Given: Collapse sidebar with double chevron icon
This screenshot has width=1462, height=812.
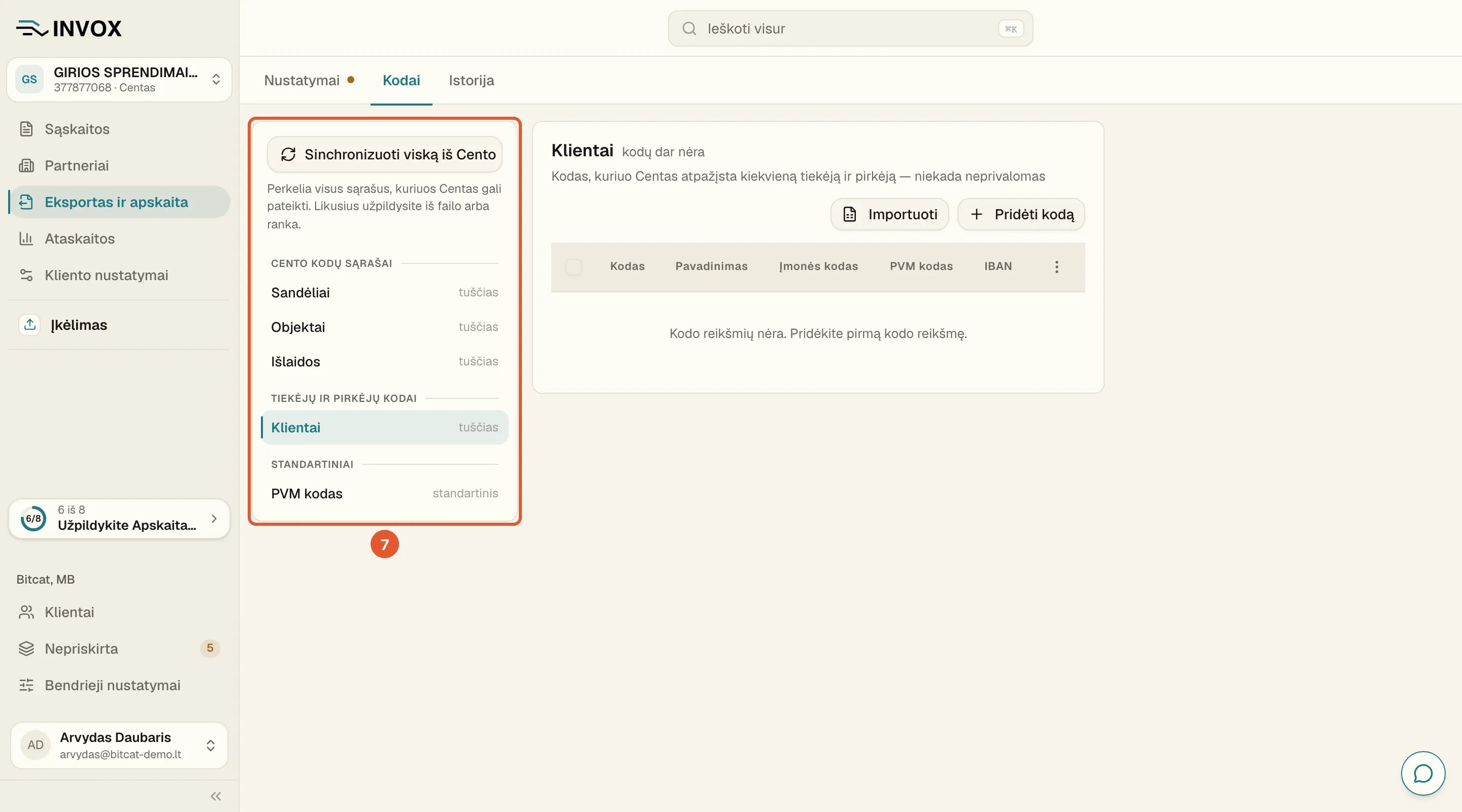Looking at the screenshot, I should pos(216,796).
